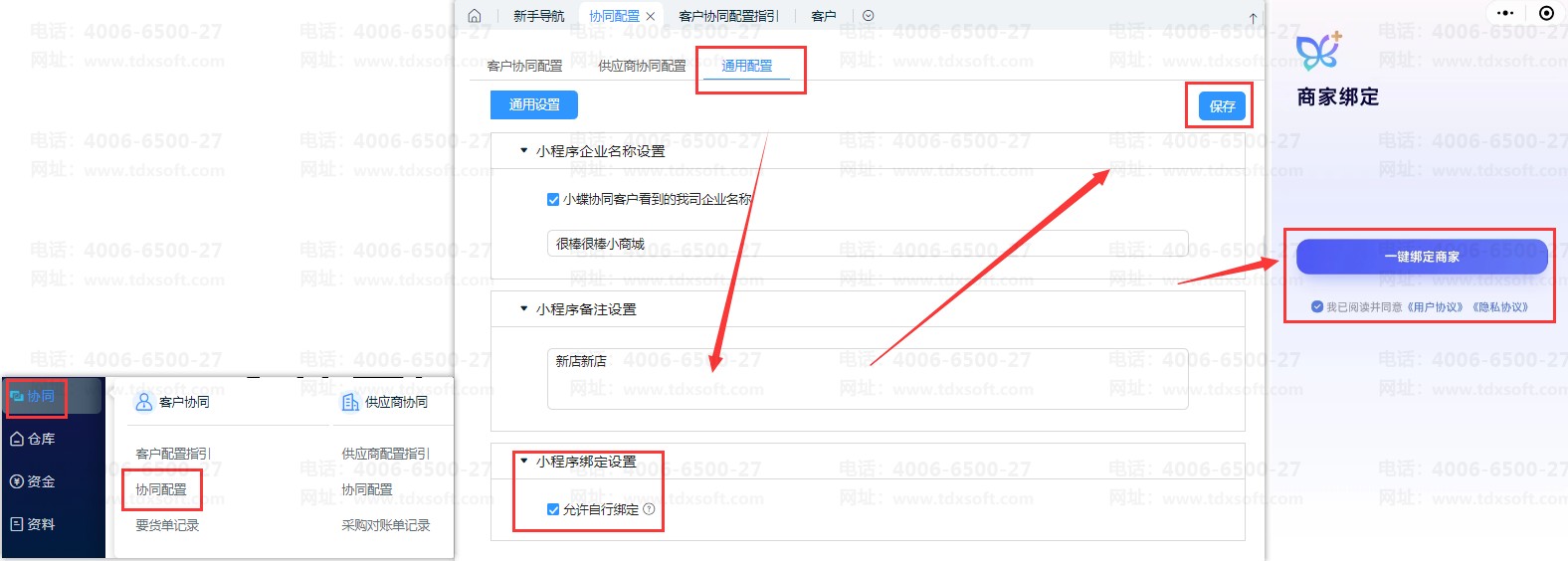Open 要货单记录 menu entry
The height and width of the screenshot is (561, 1568).
[167, 525]
